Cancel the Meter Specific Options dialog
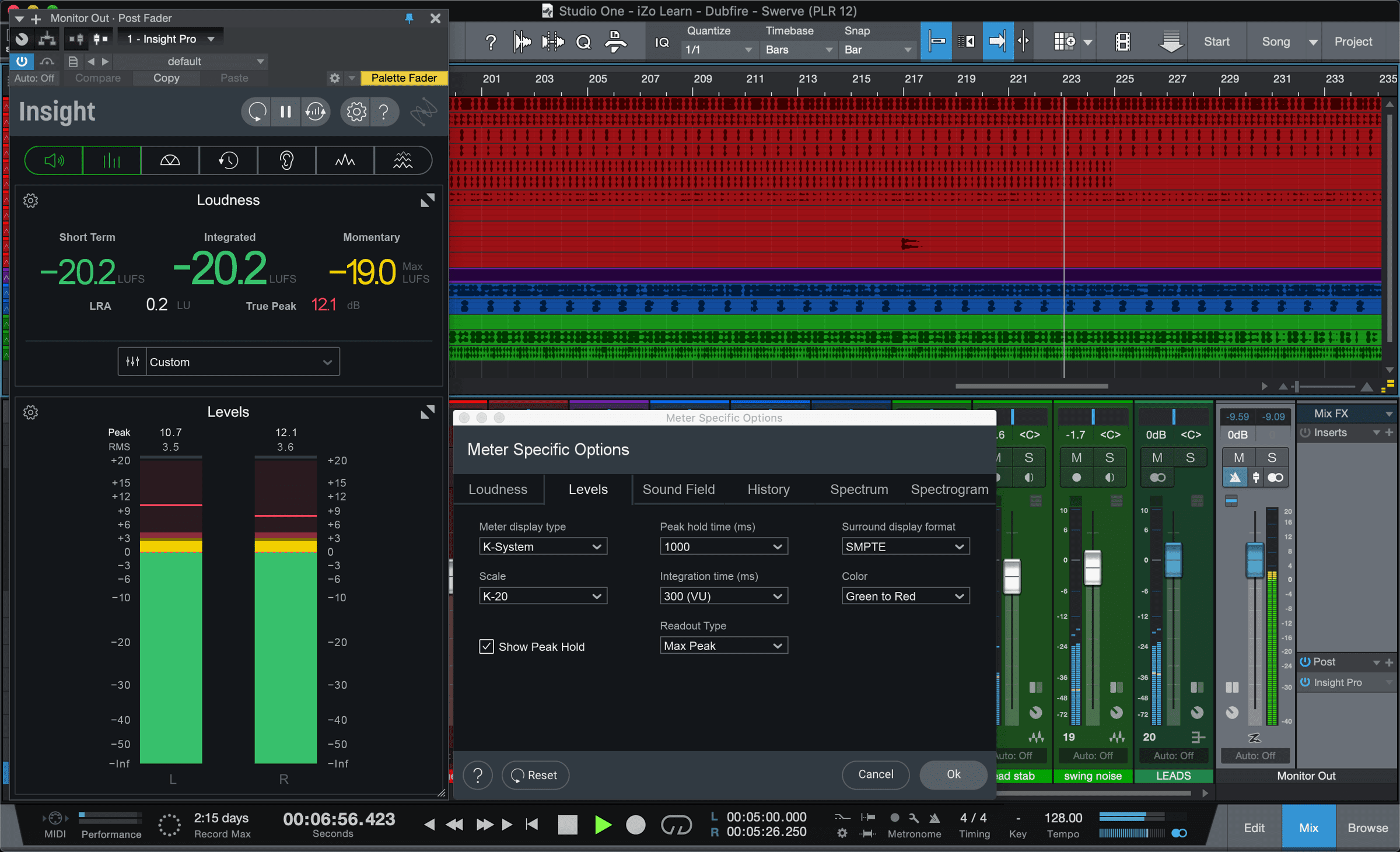The image size is (1400, 852). 876,774
